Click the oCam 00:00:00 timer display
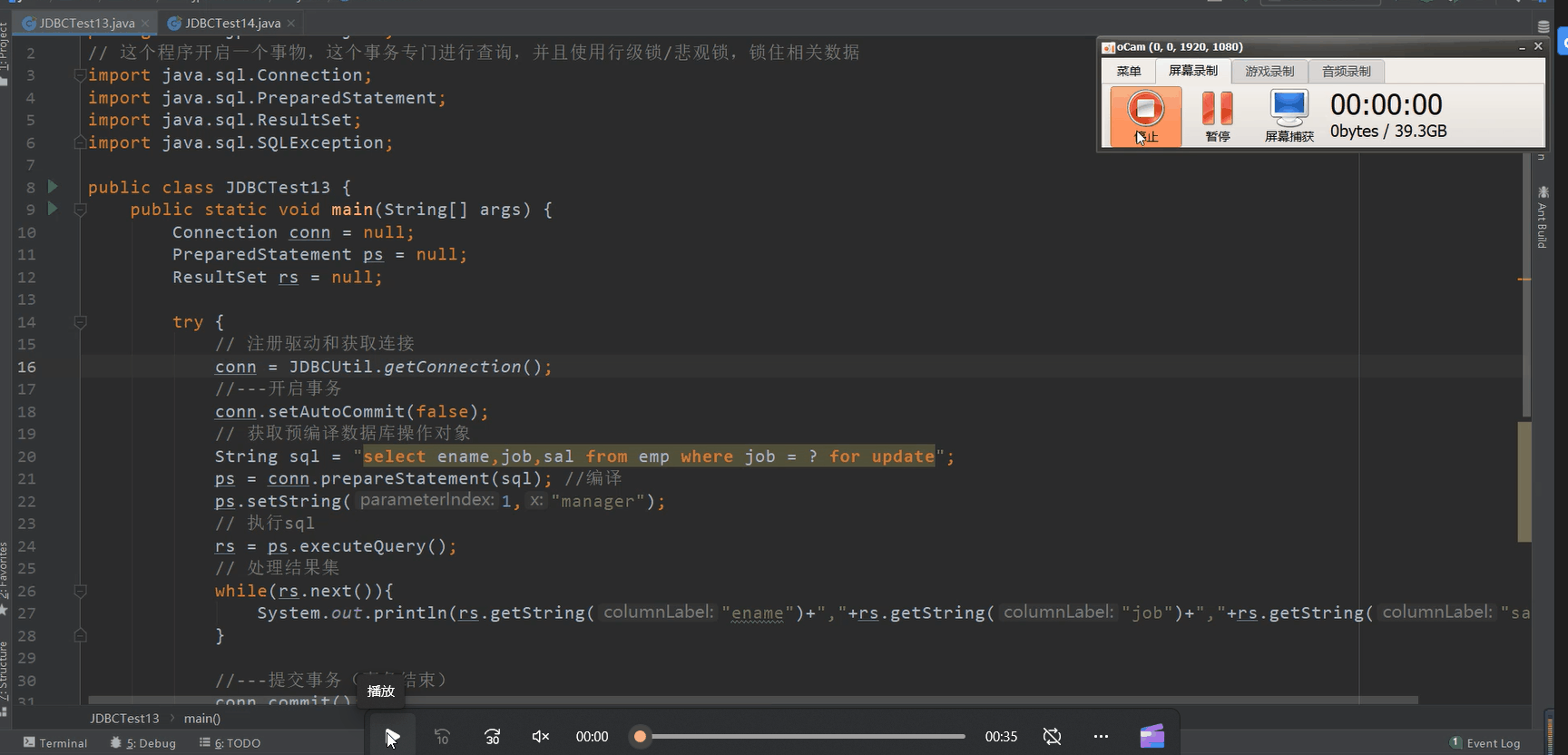 pyautogui.click(x=1387, y=105)
